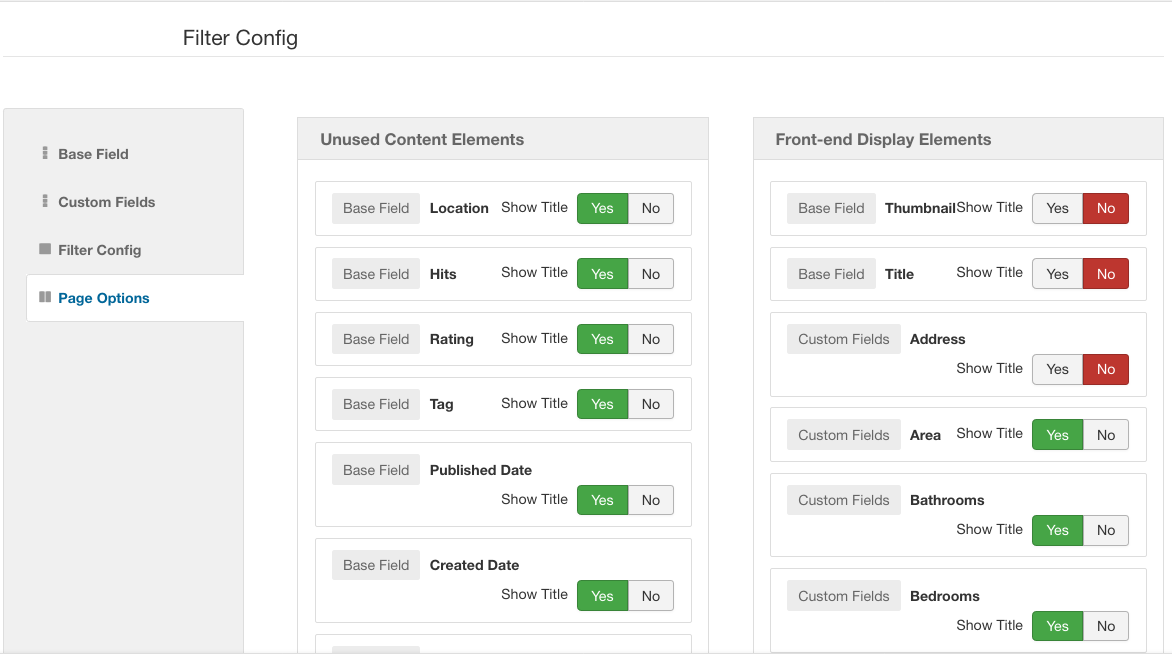
Task: Choose No for Bathrooms Show Title
Action: tap(1105, 530)
